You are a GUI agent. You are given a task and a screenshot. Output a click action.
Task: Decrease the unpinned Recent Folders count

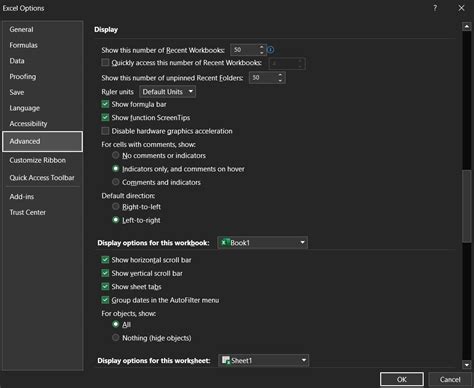(x=280, y=81)
